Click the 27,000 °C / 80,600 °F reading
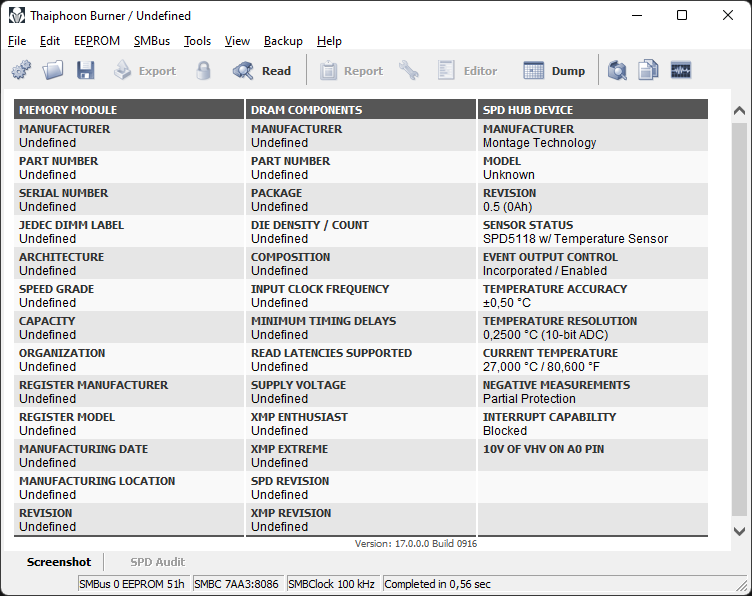Viewport: 752px width, 596px height. (541, 367)
